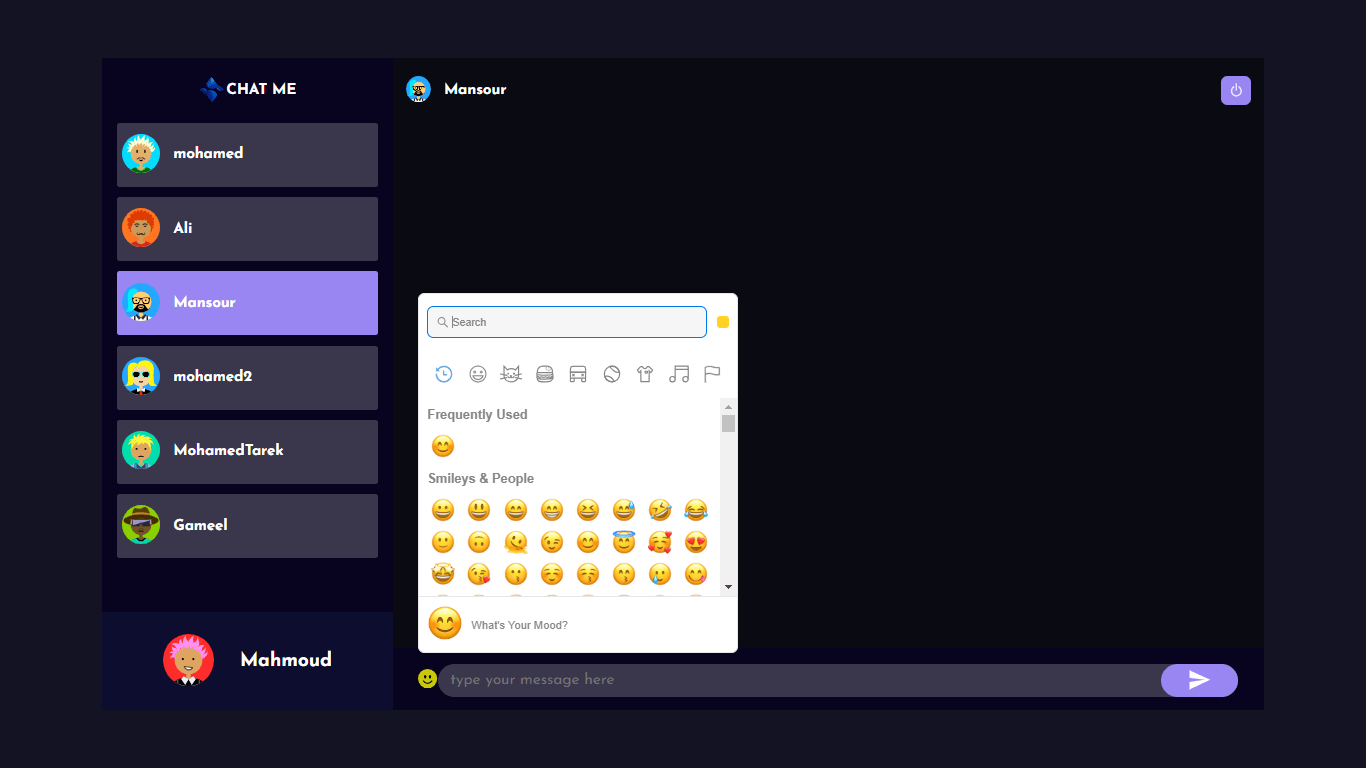
Task: Click the emoji list scroll up arrow
Action: pyautogui.click(x=728, y=407)
